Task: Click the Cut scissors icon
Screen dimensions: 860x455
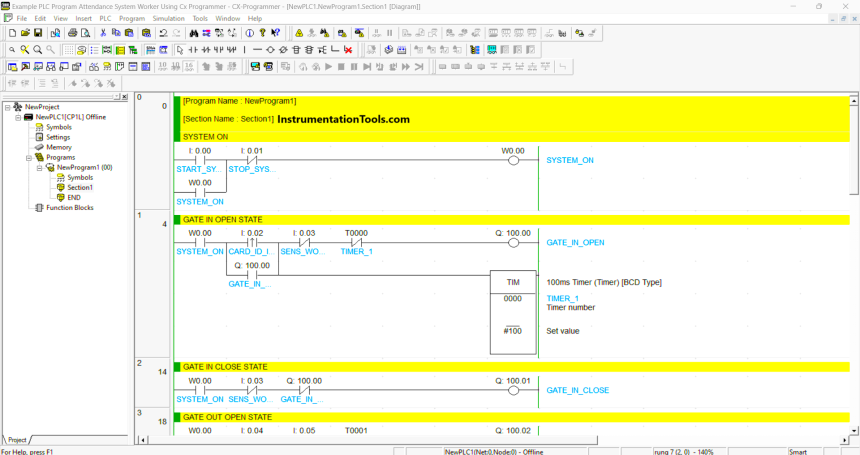Action: coord(103,33)
